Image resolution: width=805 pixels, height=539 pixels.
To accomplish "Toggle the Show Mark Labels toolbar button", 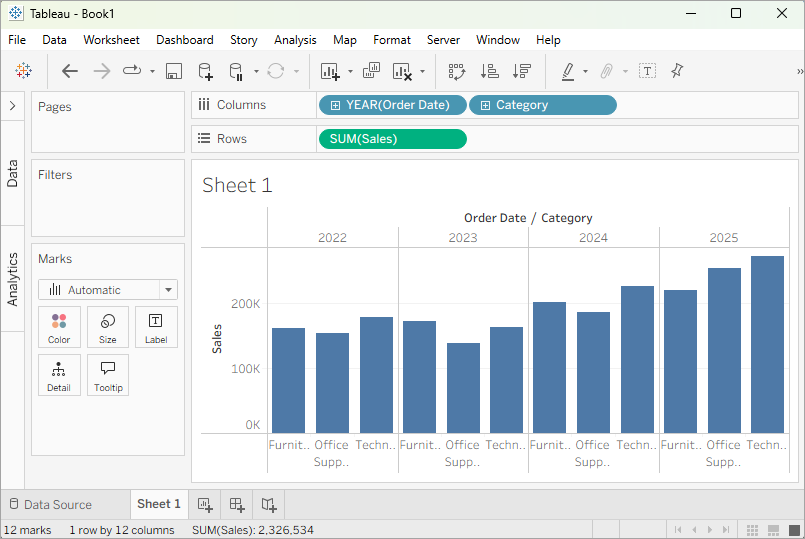I will (x=647, y=71).
